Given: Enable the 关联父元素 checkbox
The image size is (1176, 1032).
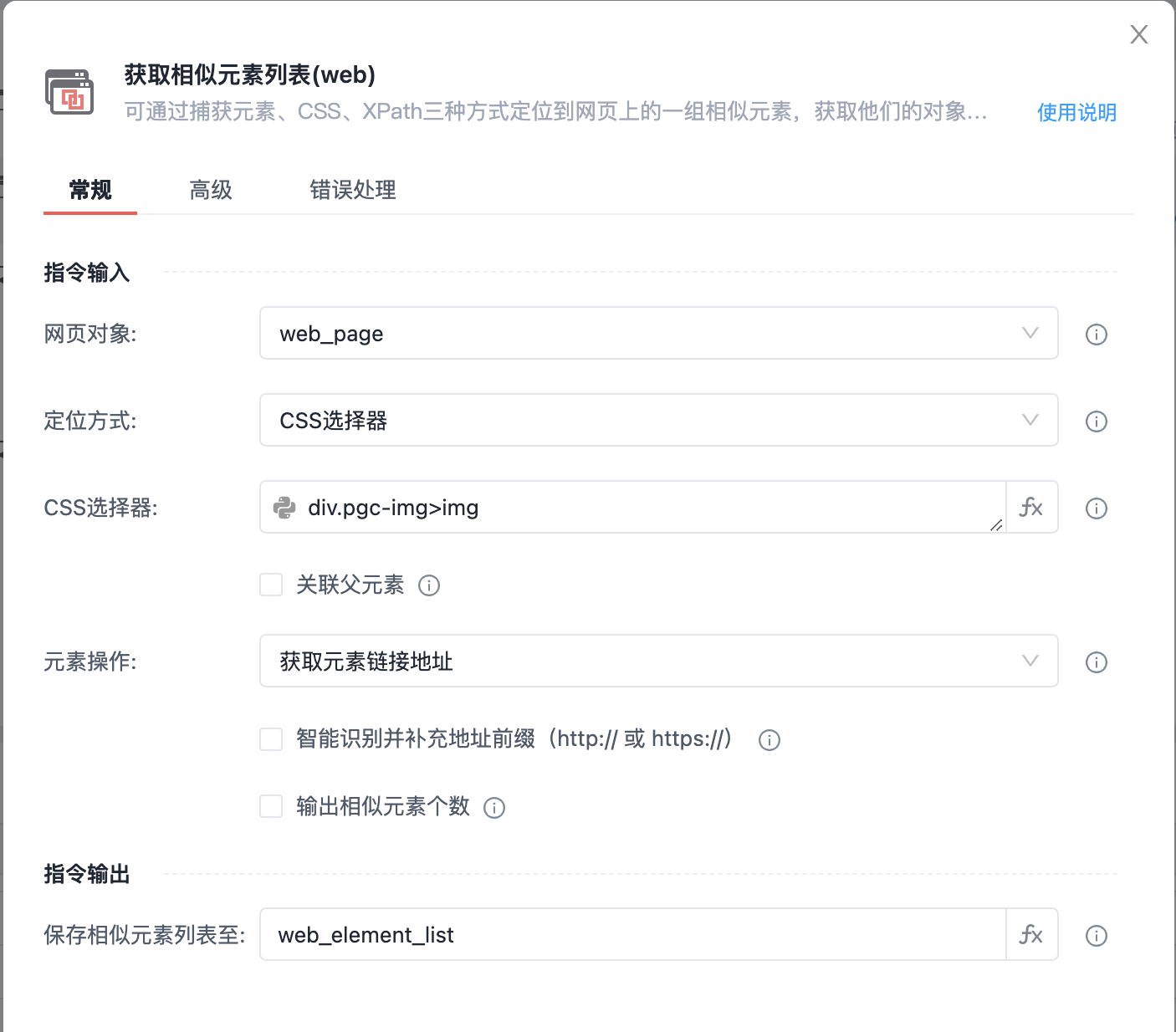Looking at the screenshot, I should [x=271, y=585].
